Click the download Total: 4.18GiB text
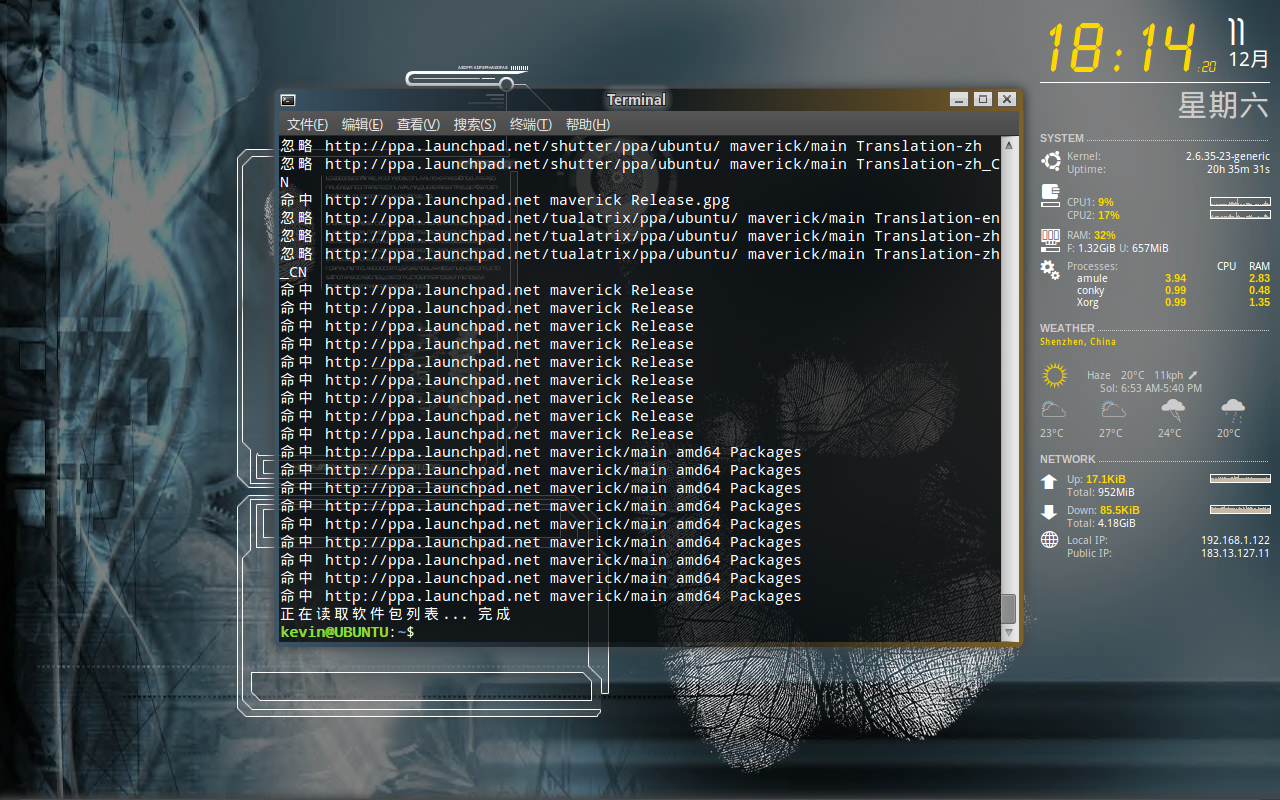The height and width of the screenshot is (800, 1280). [1101, 524]
